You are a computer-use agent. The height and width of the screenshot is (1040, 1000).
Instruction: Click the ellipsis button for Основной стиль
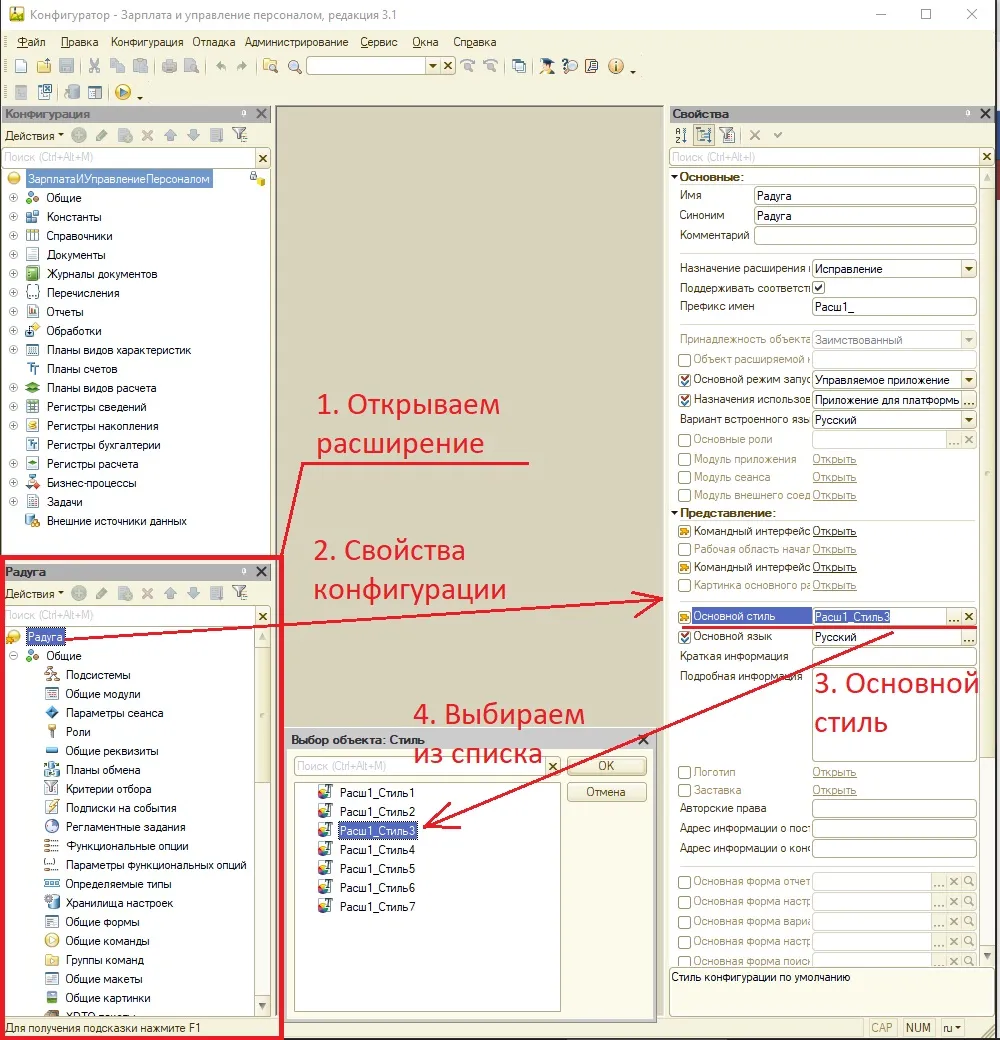point(954,617)
